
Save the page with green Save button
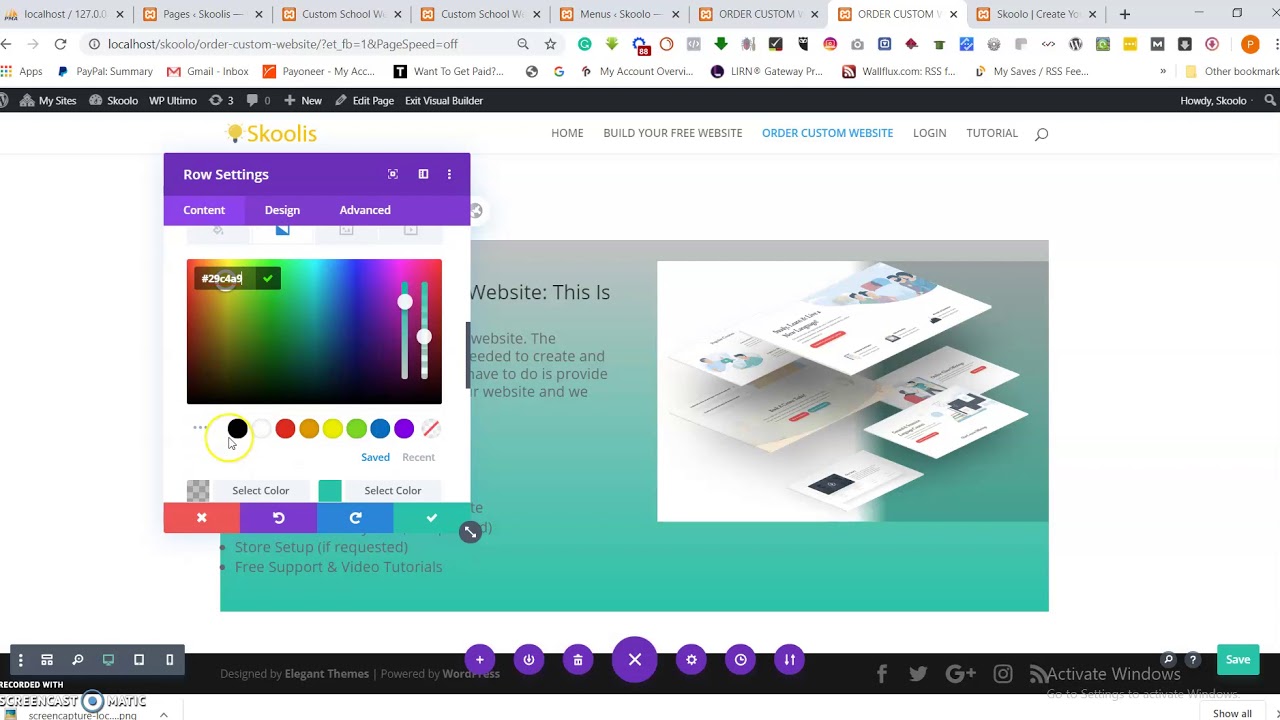(x=1238, y=660)
